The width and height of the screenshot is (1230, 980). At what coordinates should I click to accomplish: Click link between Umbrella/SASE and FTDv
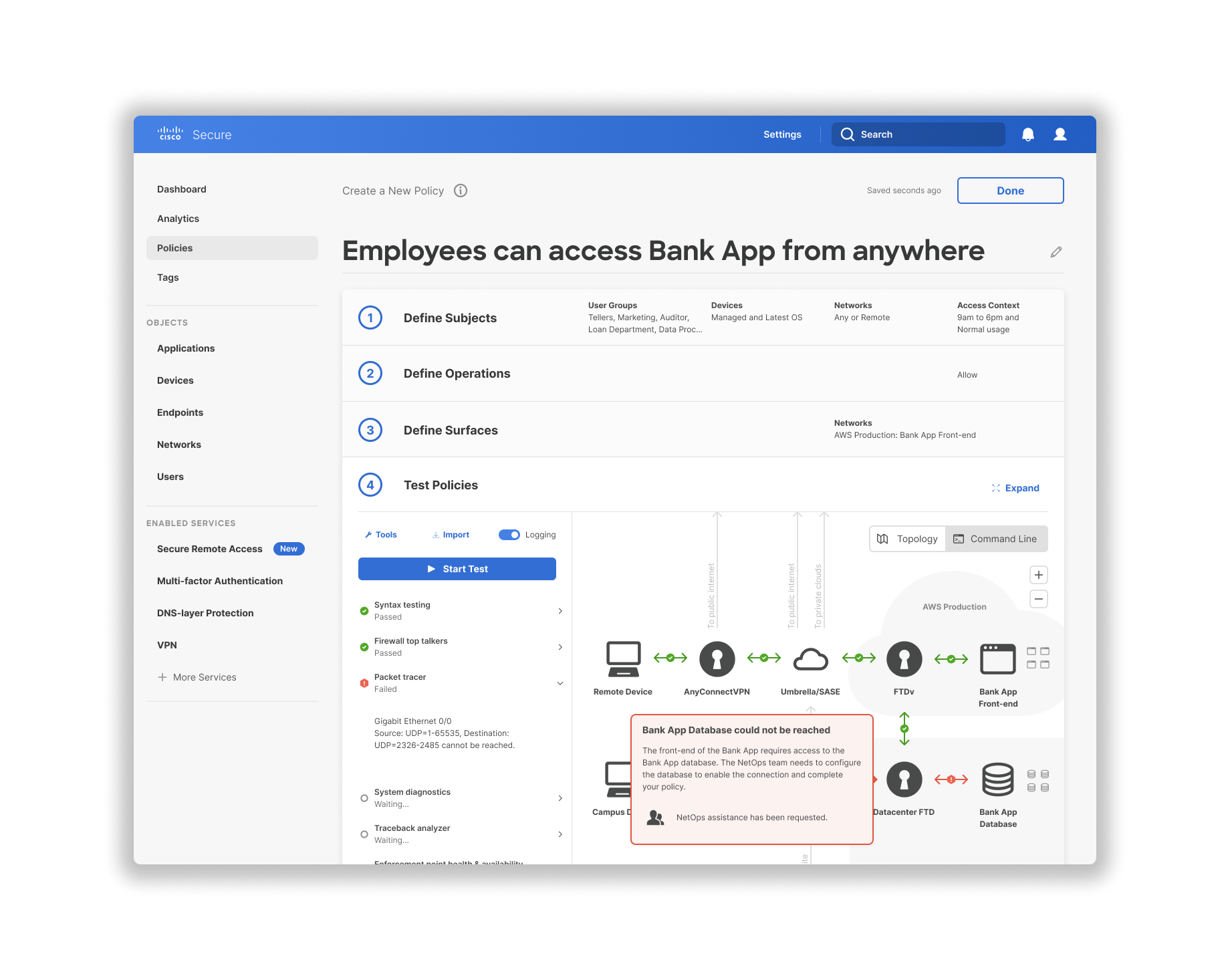[859, 658]
